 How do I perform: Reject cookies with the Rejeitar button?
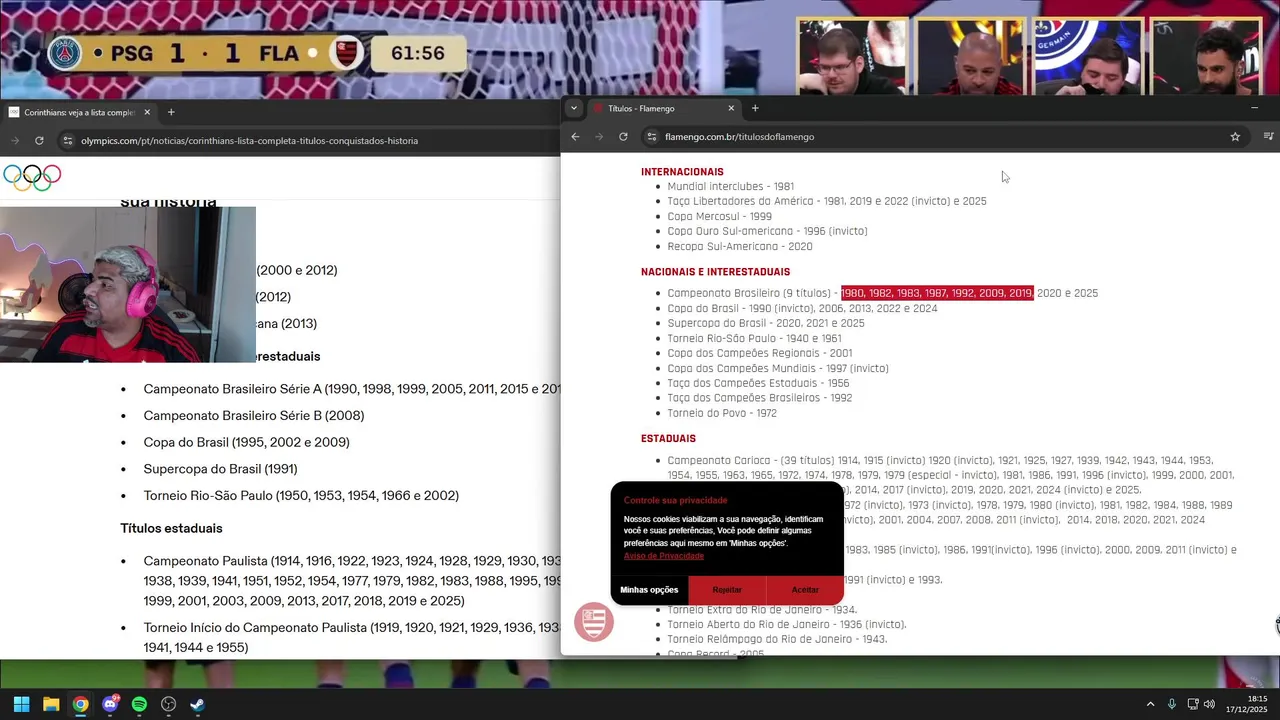[727, 590]
